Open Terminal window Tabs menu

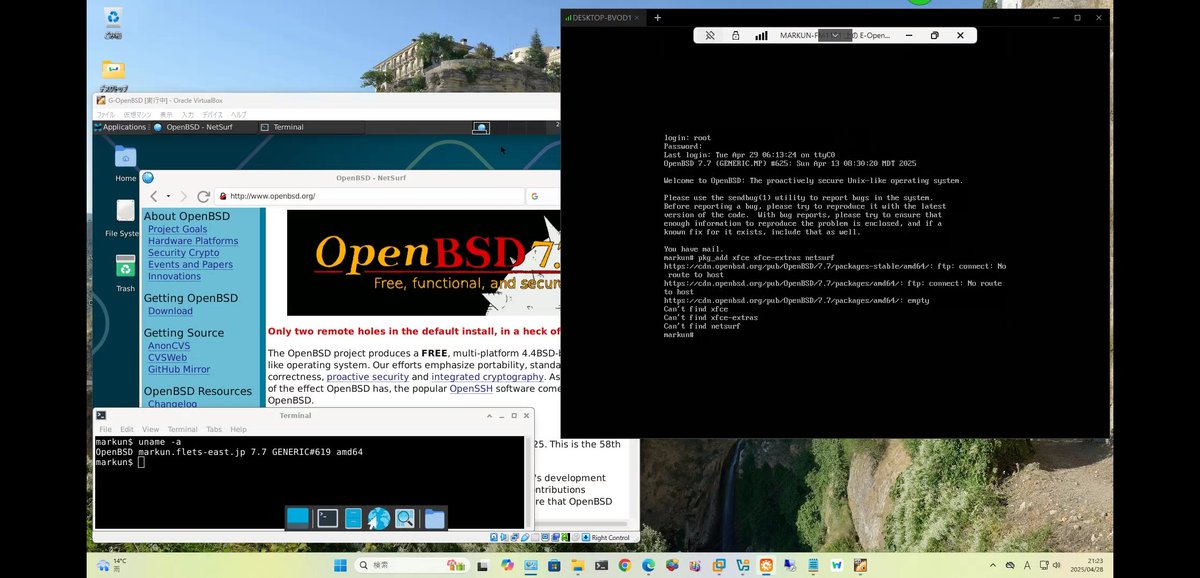pos(214,429)
